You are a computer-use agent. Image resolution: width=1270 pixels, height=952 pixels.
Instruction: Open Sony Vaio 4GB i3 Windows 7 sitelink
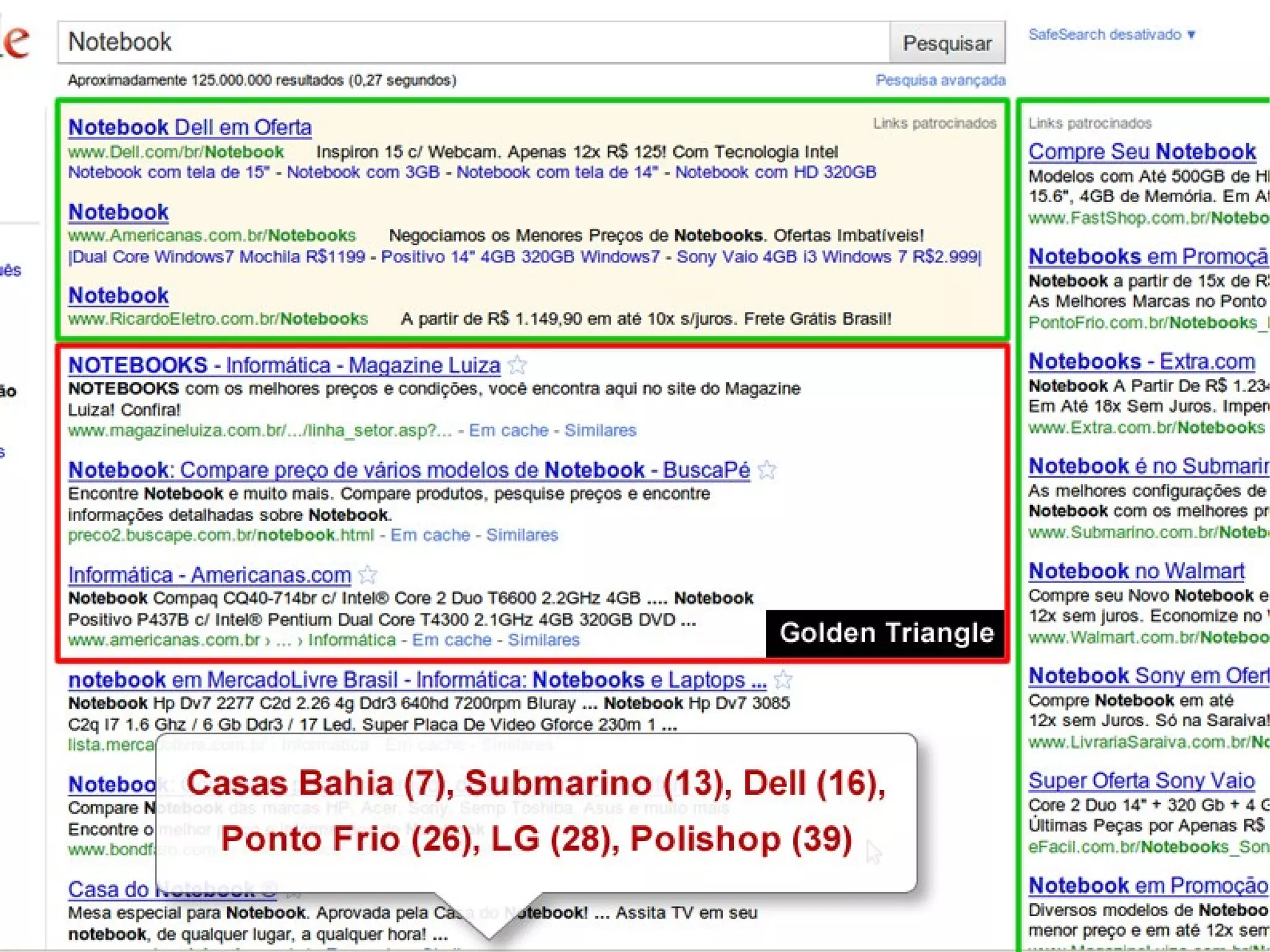click(827, 257)
